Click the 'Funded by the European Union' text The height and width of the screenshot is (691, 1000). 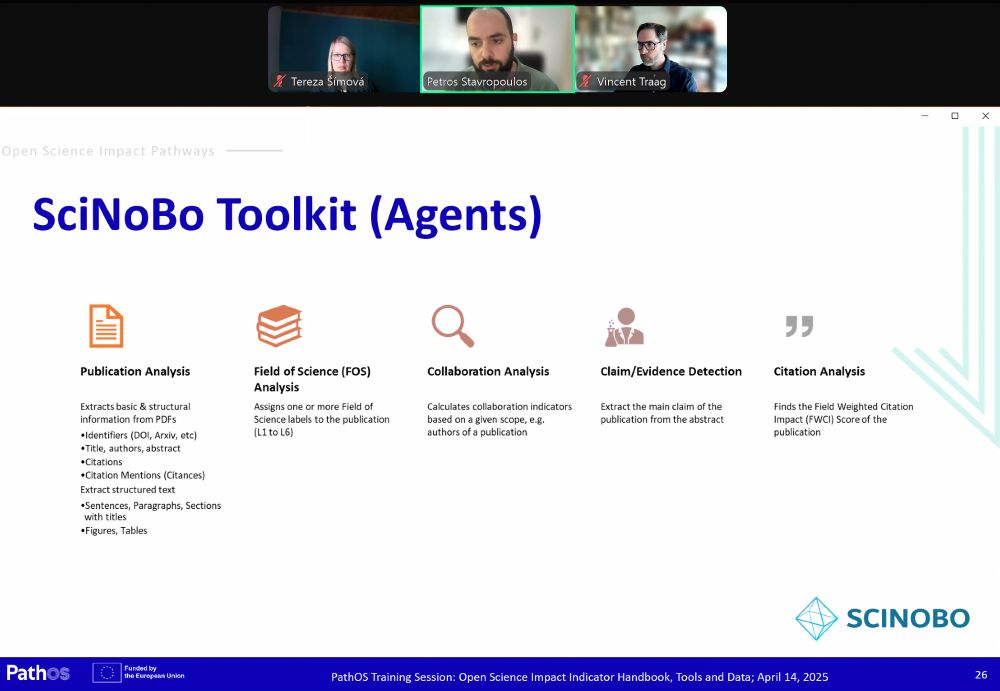pos(154,672)
